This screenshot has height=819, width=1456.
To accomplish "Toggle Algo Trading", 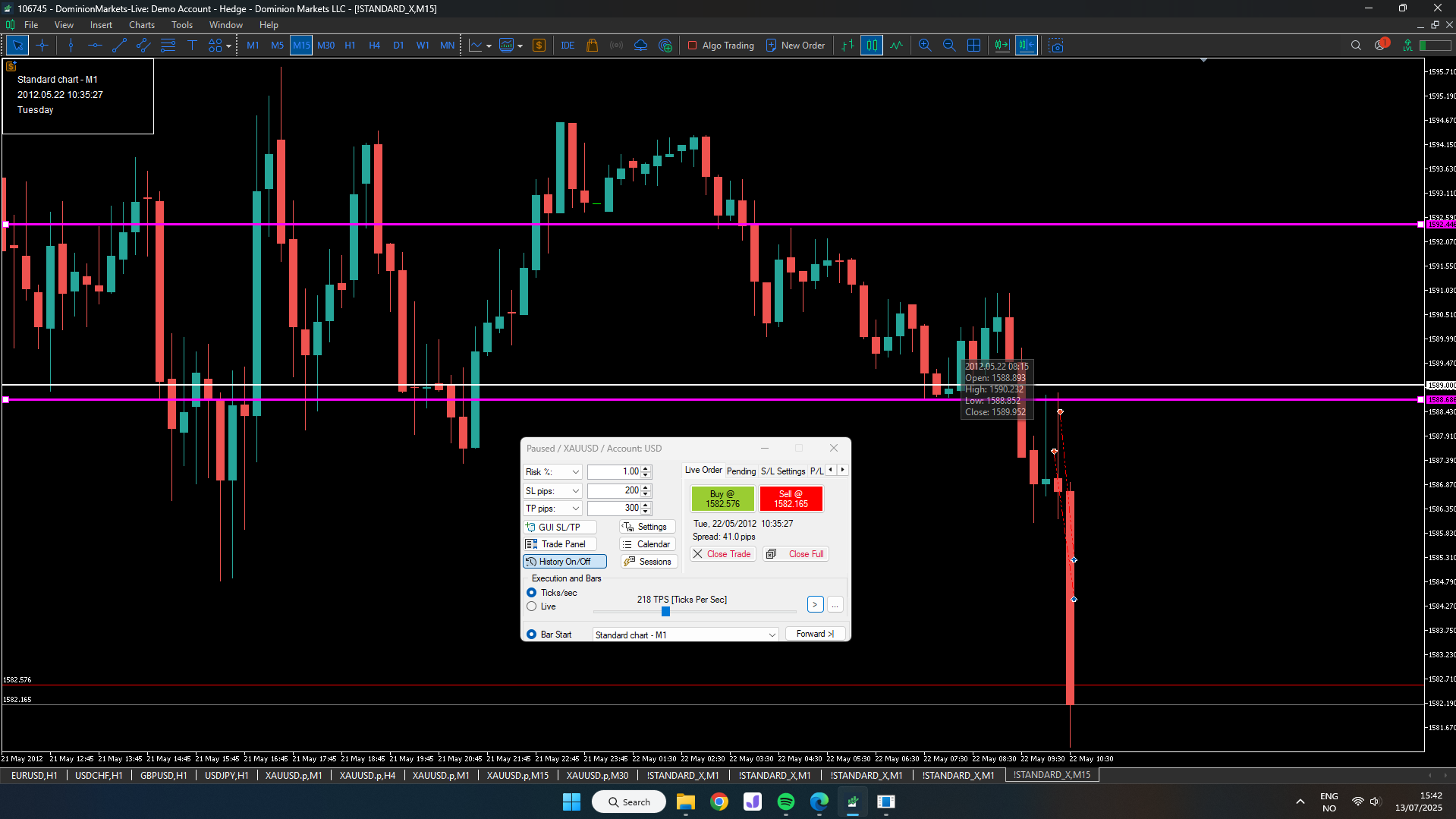I will point(721,46).
